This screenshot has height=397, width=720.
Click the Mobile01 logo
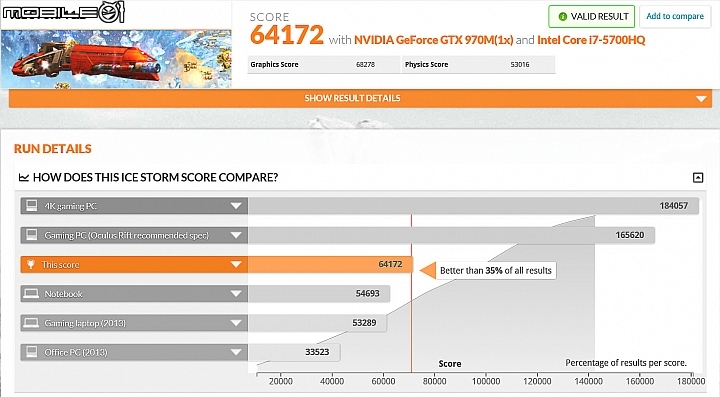[63, 12]
